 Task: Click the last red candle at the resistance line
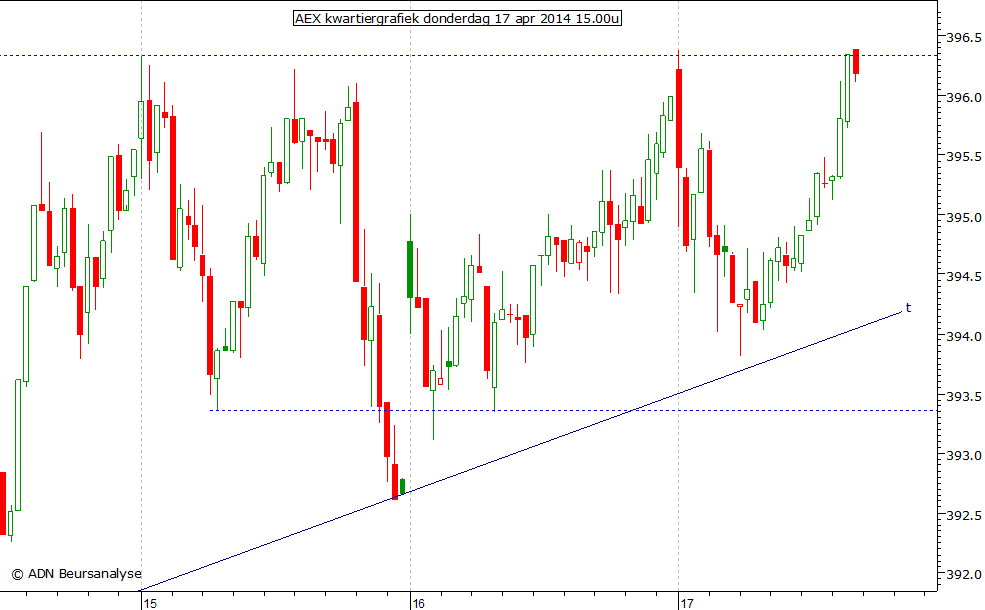[856, 62]
